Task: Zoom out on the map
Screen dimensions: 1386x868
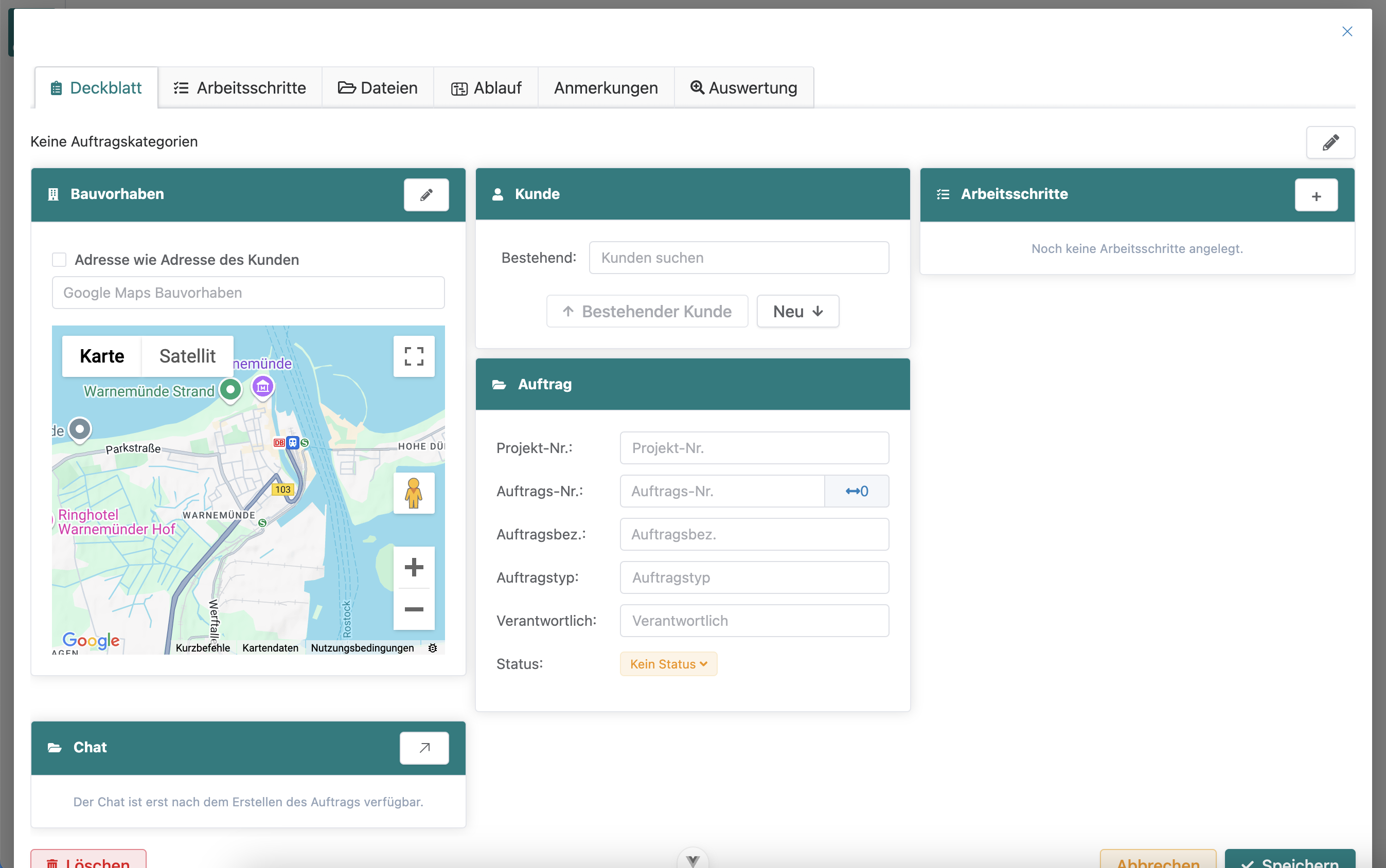Action: (414, 609)
